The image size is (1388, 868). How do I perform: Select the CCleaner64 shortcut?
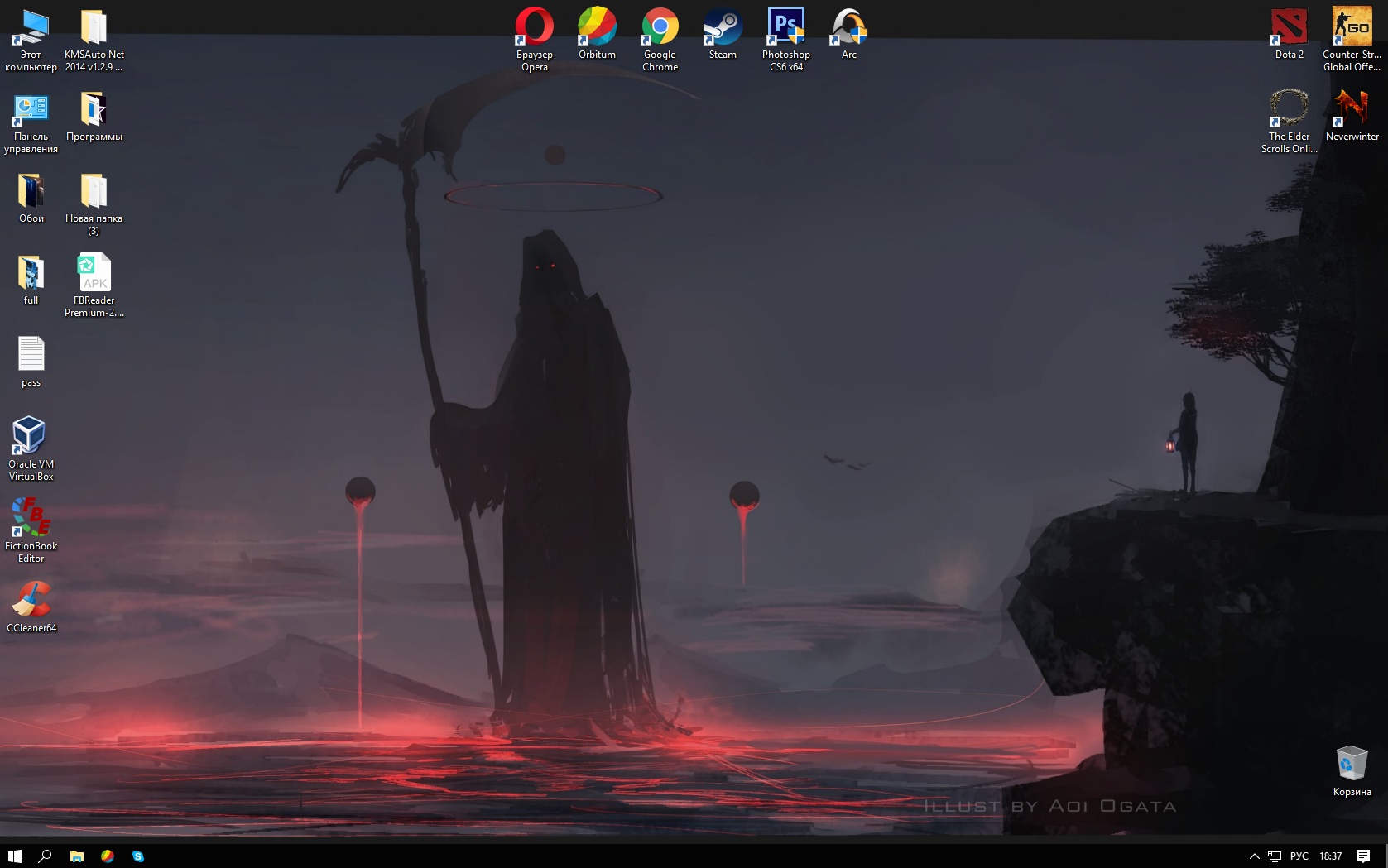31,607
